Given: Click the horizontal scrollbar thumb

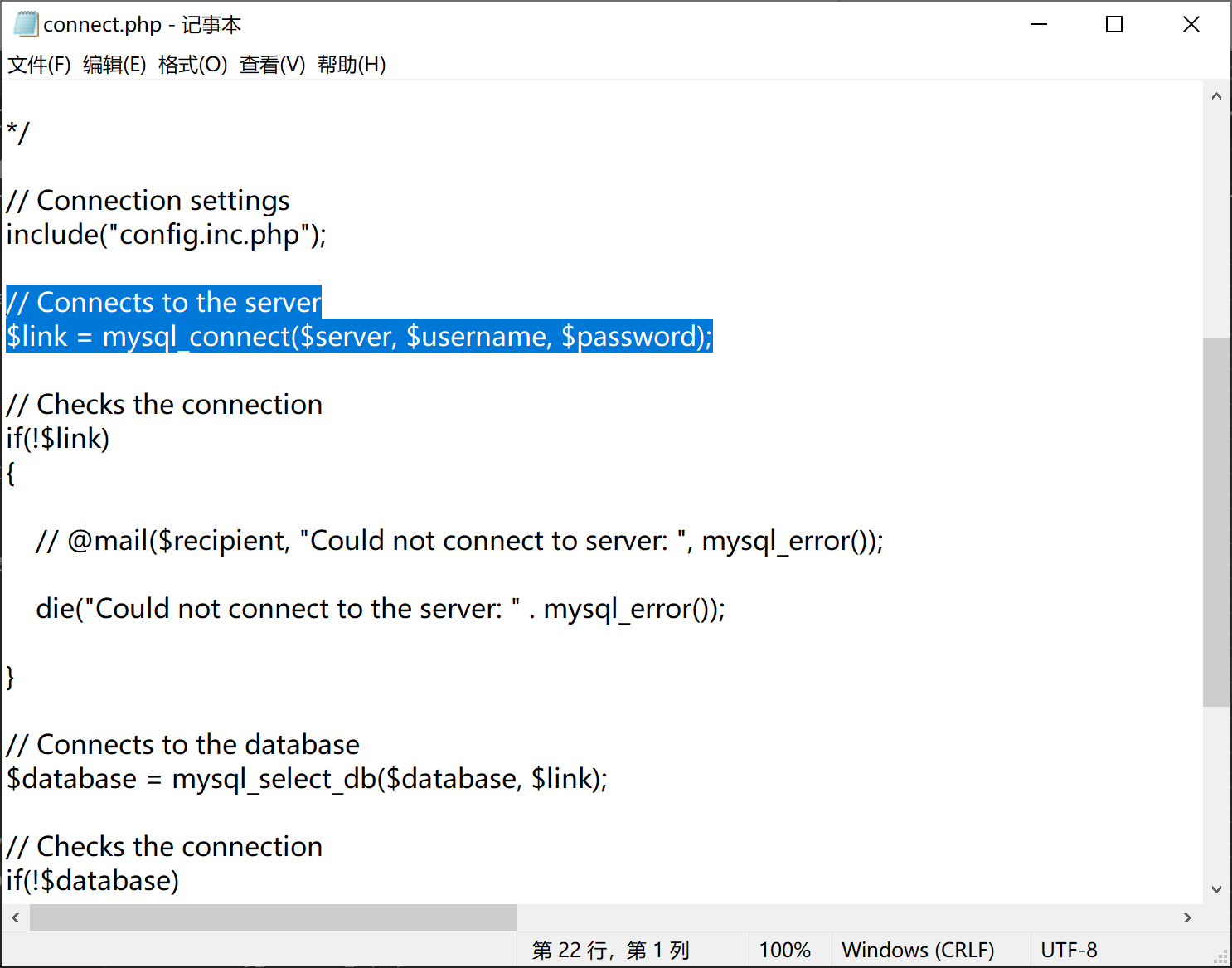Looking at the screenshot, I should click(x=274, y=917).
